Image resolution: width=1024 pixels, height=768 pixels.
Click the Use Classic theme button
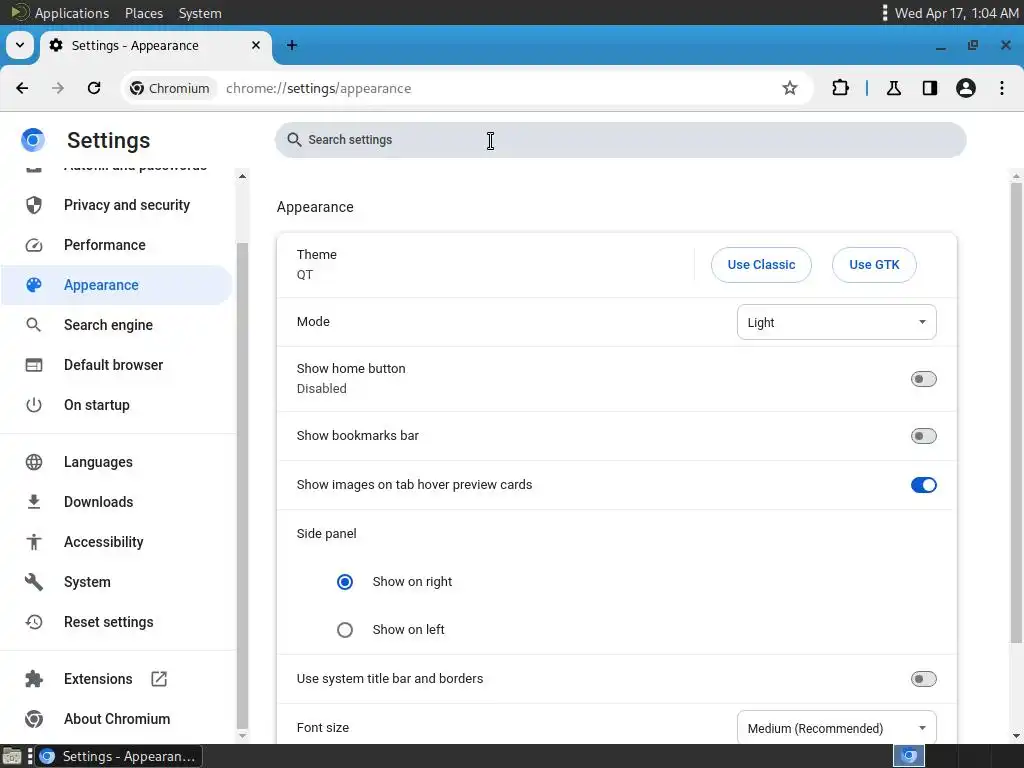[x=761, y=264]
